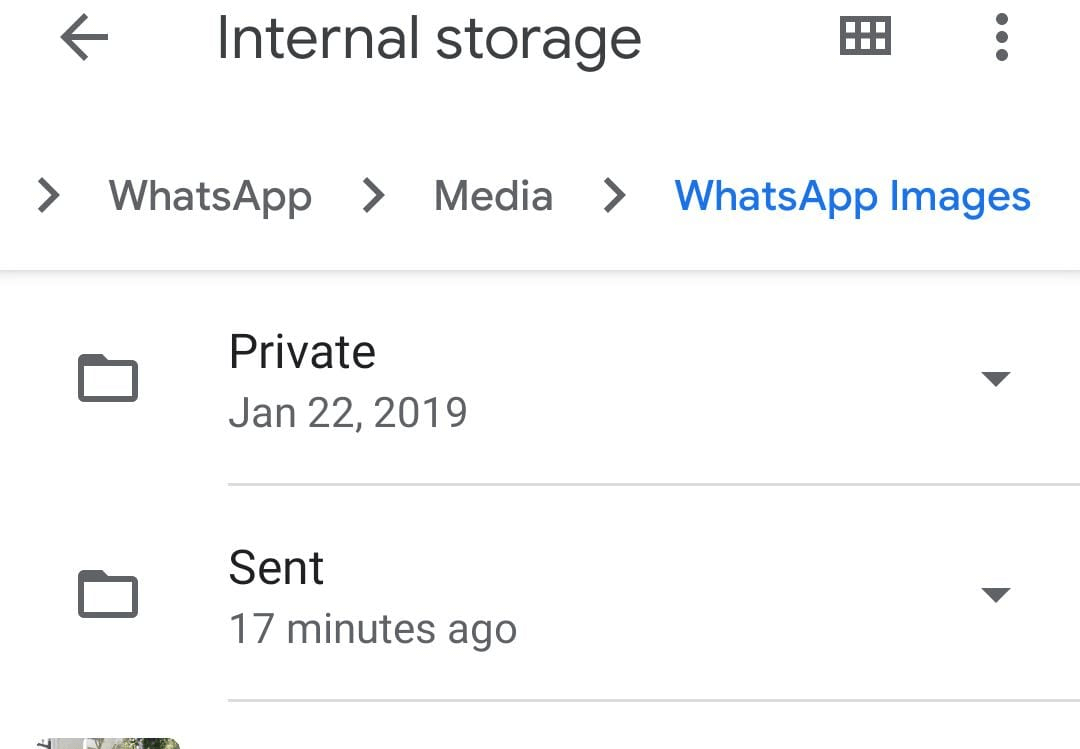Click the Private folder icon
Image resolution: width=1080 pixels, height=749 pixels.
point(108,379)
